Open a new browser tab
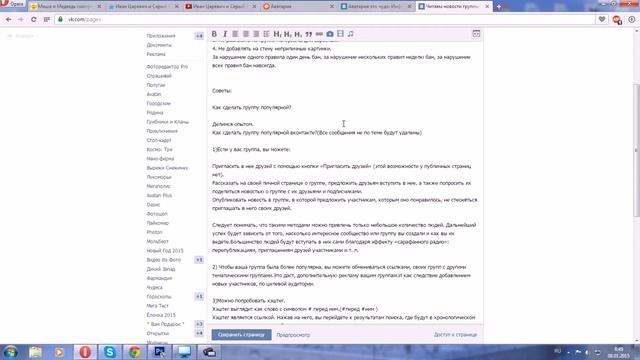The height and width of the screenshot is (360, 640). (x=498, y=7)
